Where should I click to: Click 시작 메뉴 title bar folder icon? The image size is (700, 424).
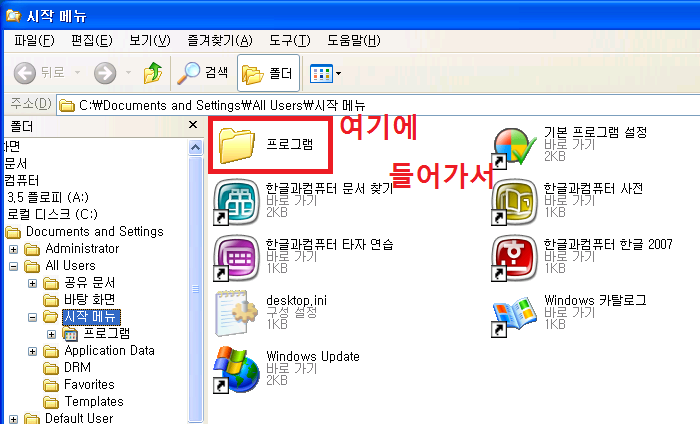13,15
